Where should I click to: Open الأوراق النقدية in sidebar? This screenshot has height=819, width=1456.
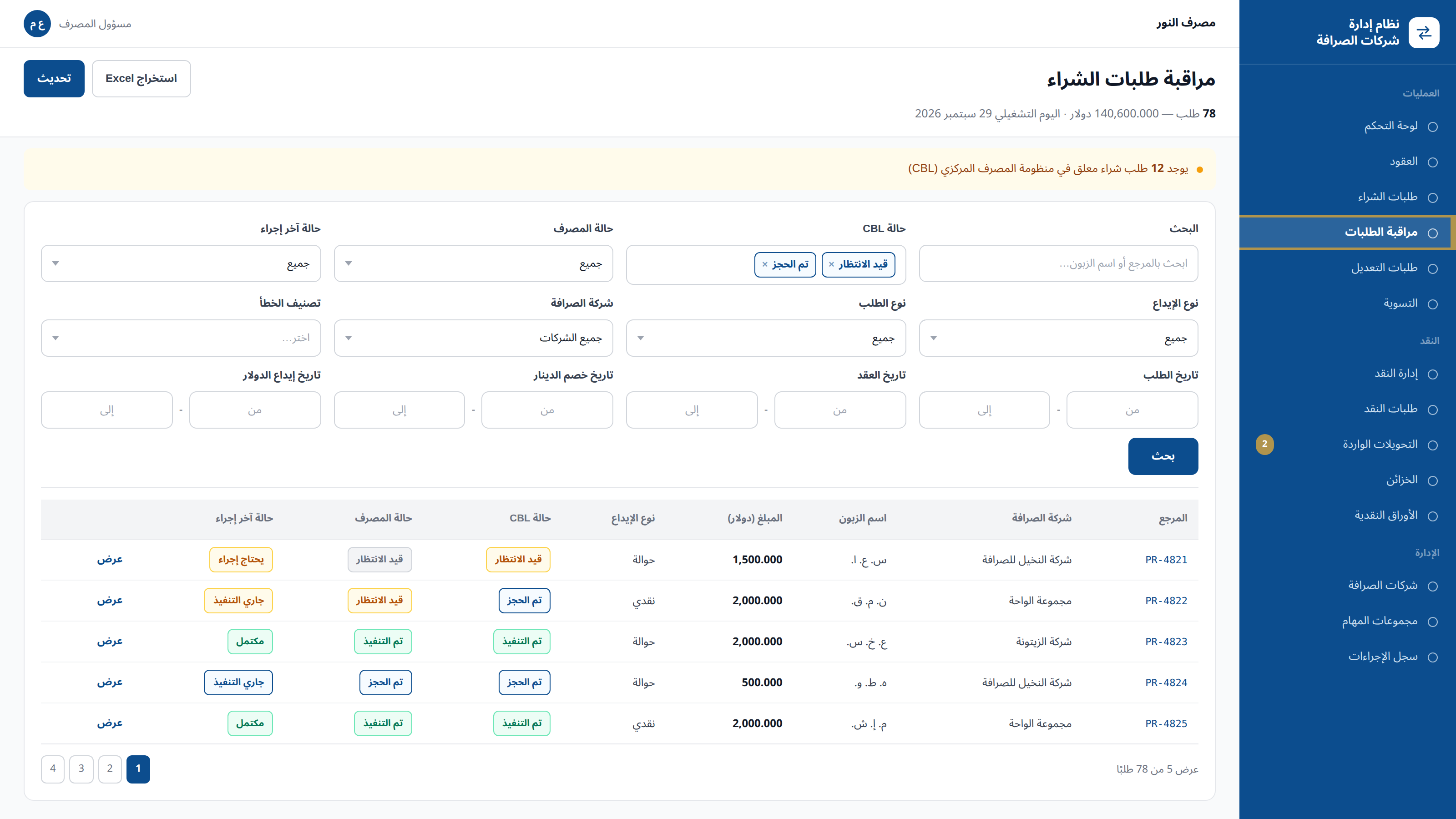pyautogui.click(x=1347, y=516)
